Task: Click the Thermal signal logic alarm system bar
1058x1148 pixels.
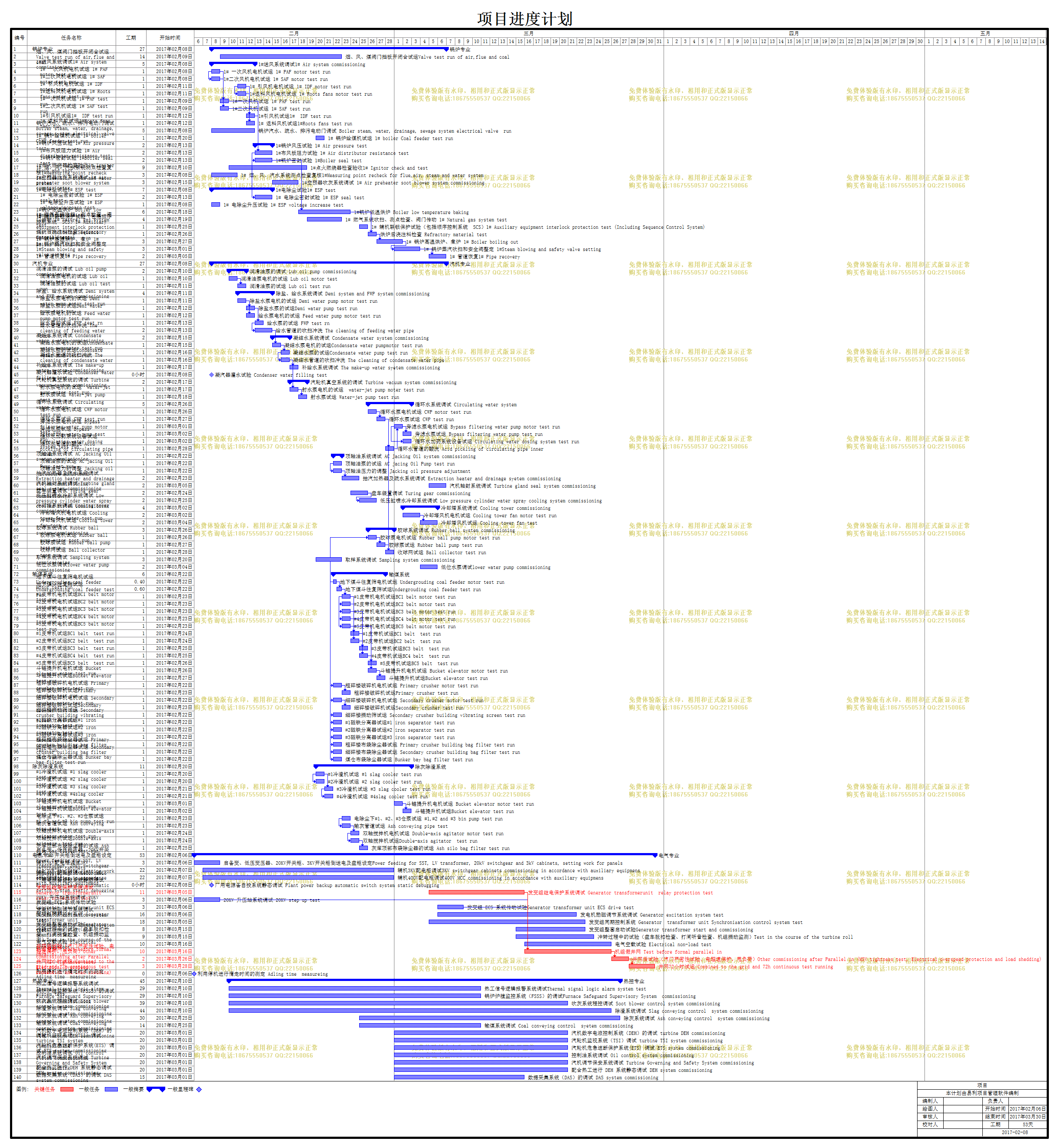Action: pyautogui.click(x=354, y=988)
